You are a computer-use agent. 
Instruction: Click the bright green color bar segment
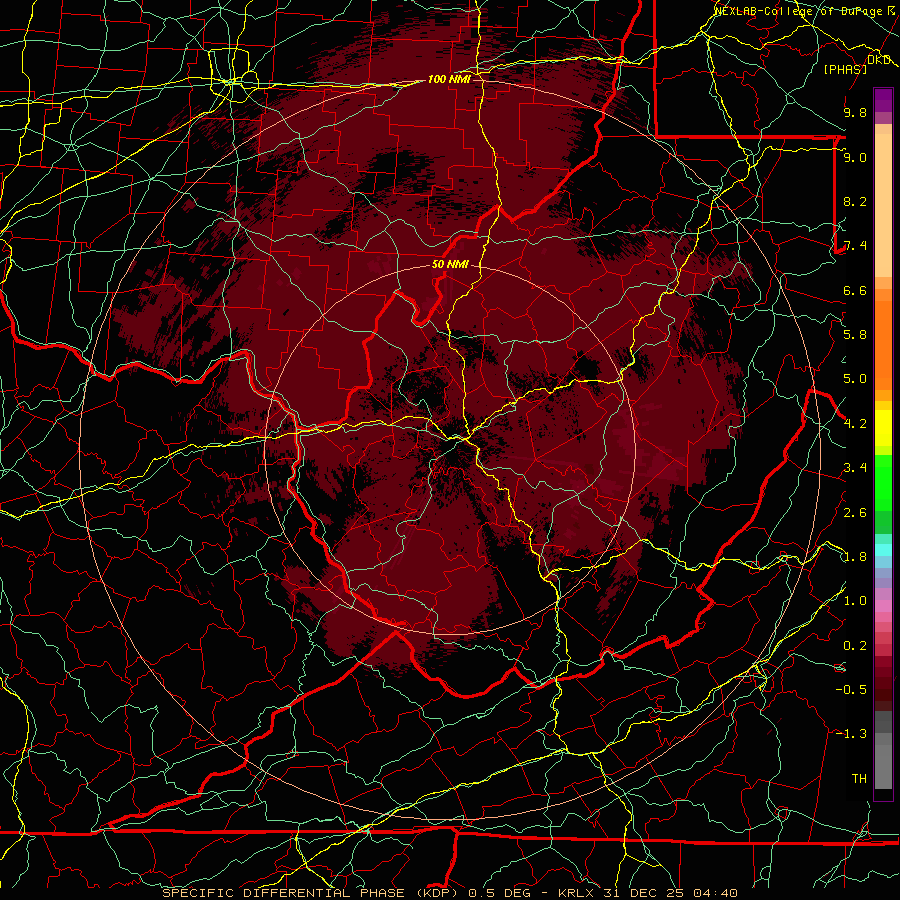coord(883,483)
